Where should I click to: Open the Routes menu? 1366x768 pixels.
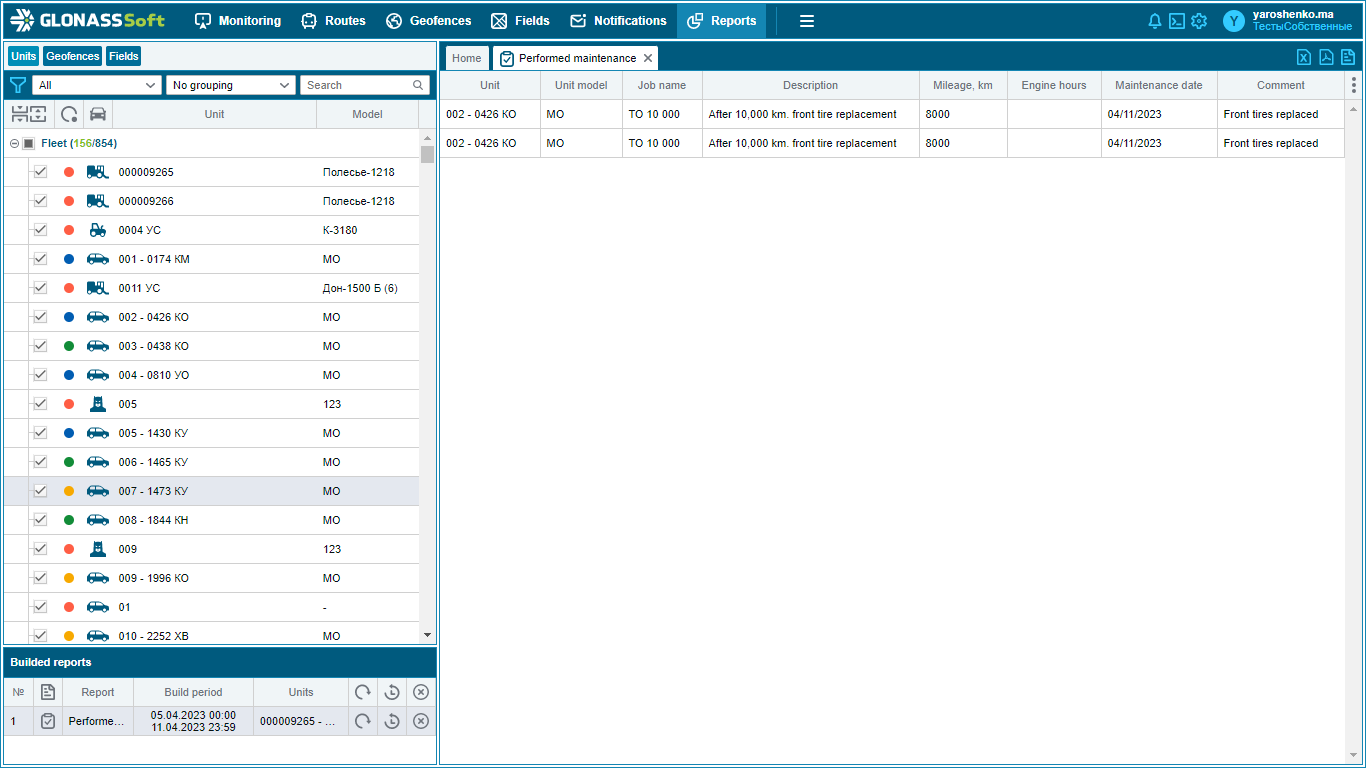tap(333, 21)
